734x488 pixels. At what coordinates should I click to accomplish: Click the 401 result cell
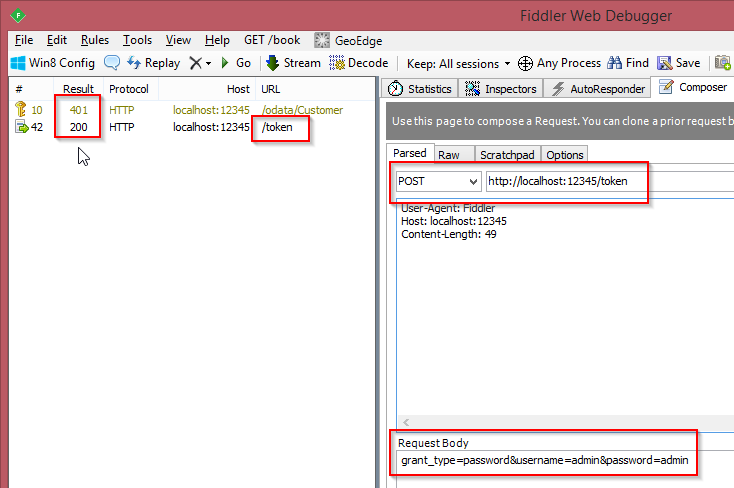point(79,110)
